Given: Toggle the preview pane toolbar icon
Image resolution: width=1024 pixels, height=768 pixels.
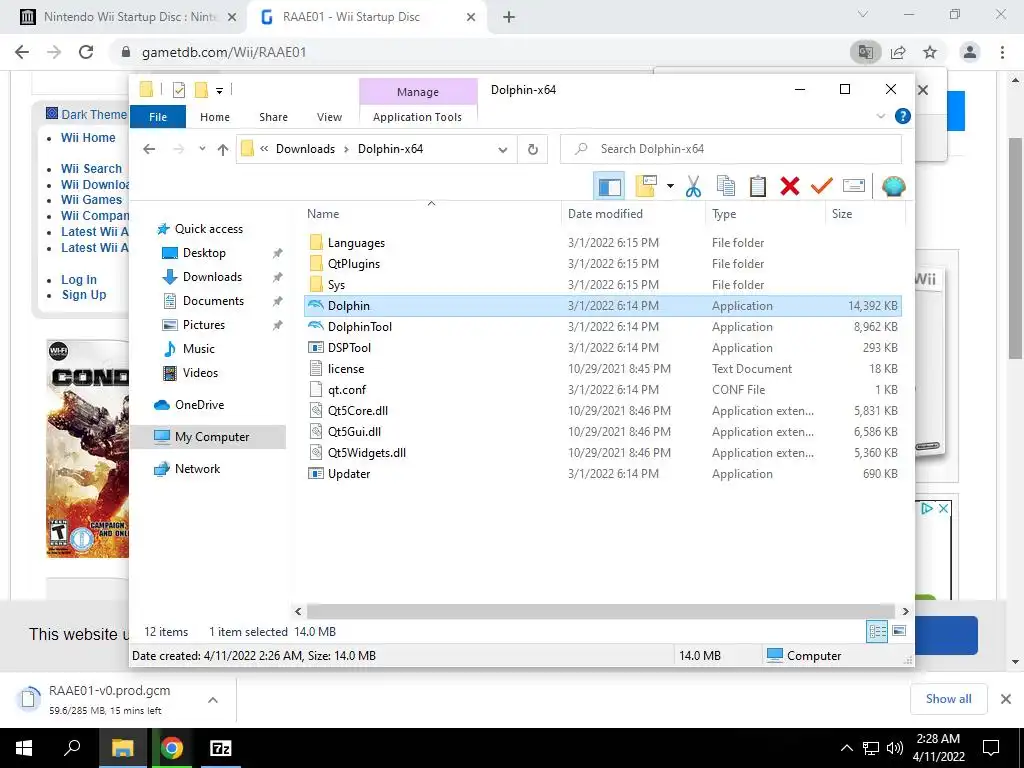Looking at the screenshot, I should click(609, 187).
